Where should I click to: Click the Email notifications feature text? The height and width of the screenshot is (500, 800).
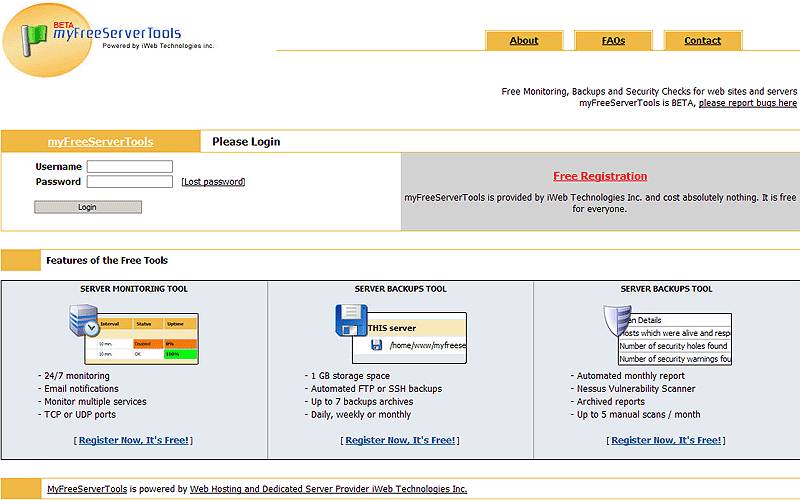point(81,389)
